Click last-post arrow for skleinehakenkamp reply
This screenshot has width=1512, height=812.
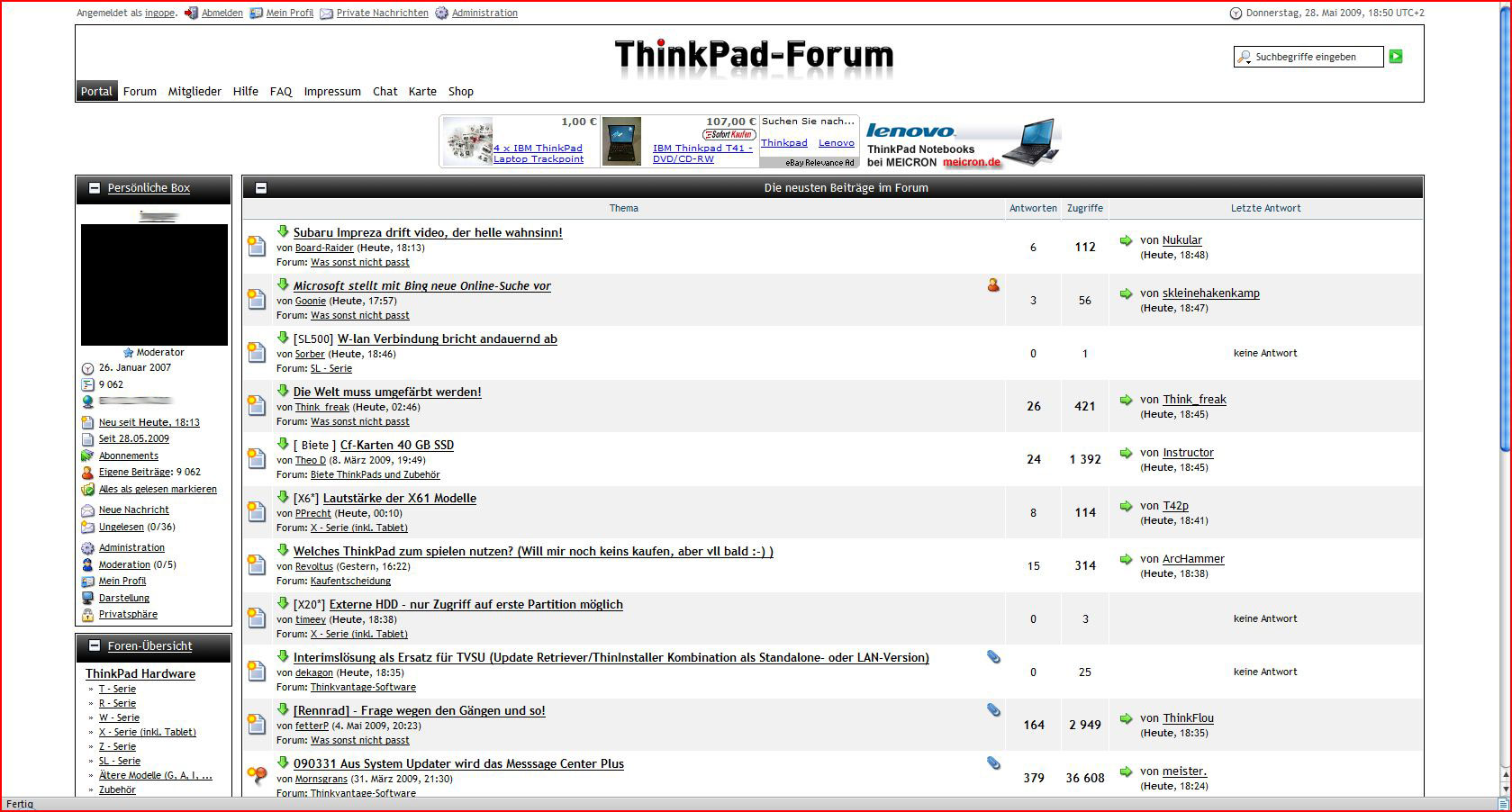click(x=1126, y=293)
